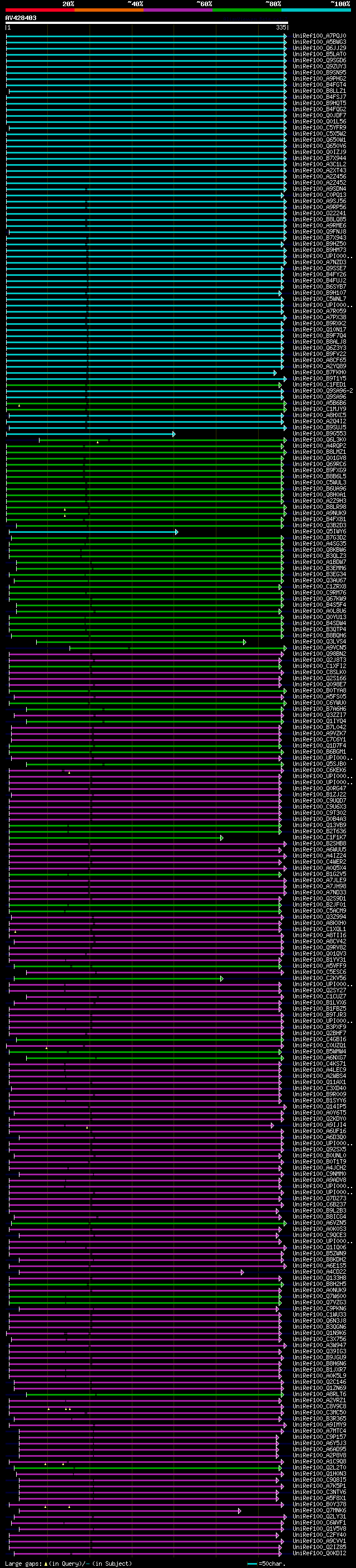
Task: Select hit label UniRef100_A5B6B6
Action: coord(319,403)
